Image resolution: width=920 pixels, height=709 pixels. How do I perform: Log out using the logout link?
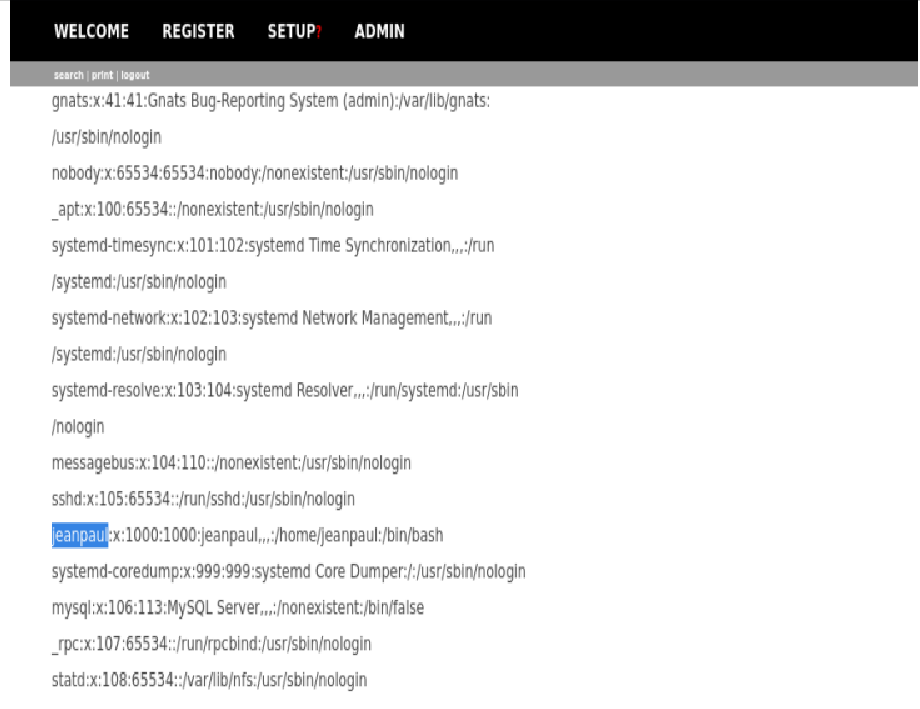135,75
